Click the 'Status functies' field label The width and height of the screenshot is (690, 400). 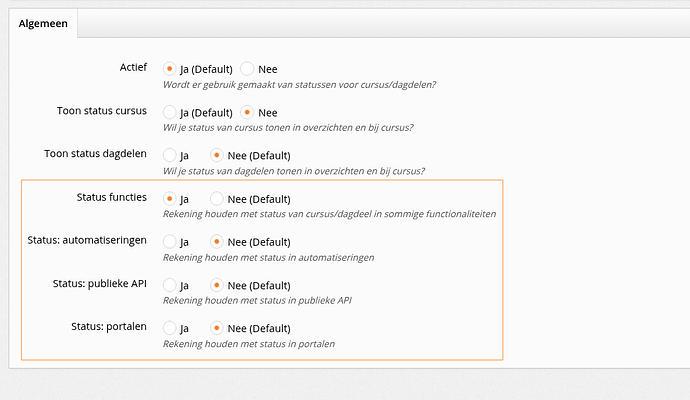coord(111,198)
